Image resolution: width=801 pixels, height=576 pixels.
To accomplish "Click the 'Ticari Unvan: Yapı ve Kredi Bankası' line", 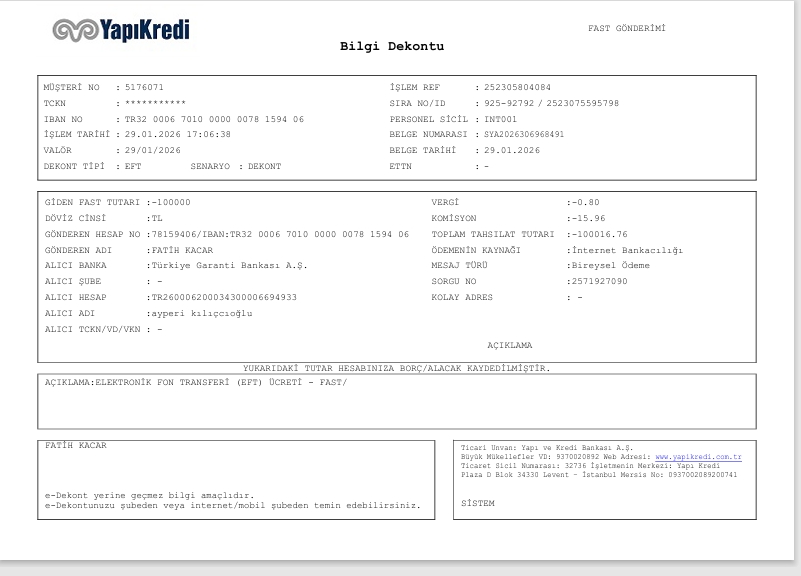I will point(547,448).
